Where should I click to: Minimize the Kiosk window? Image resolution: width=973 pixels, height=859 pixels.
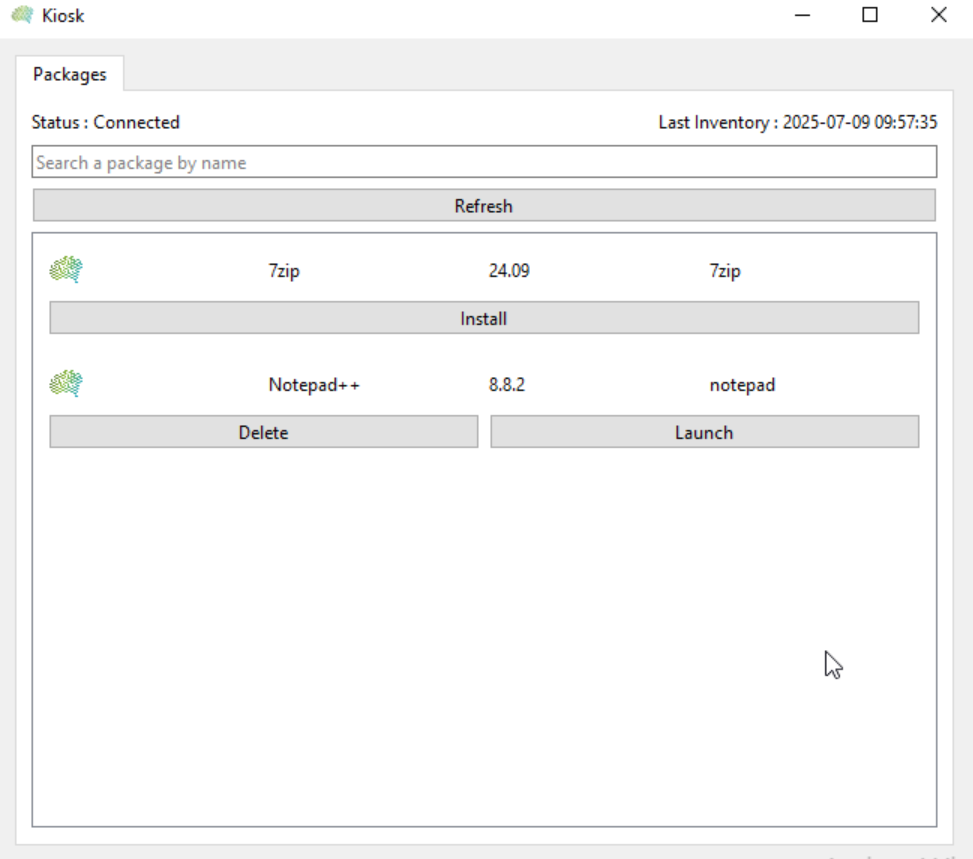pos(802,15)
